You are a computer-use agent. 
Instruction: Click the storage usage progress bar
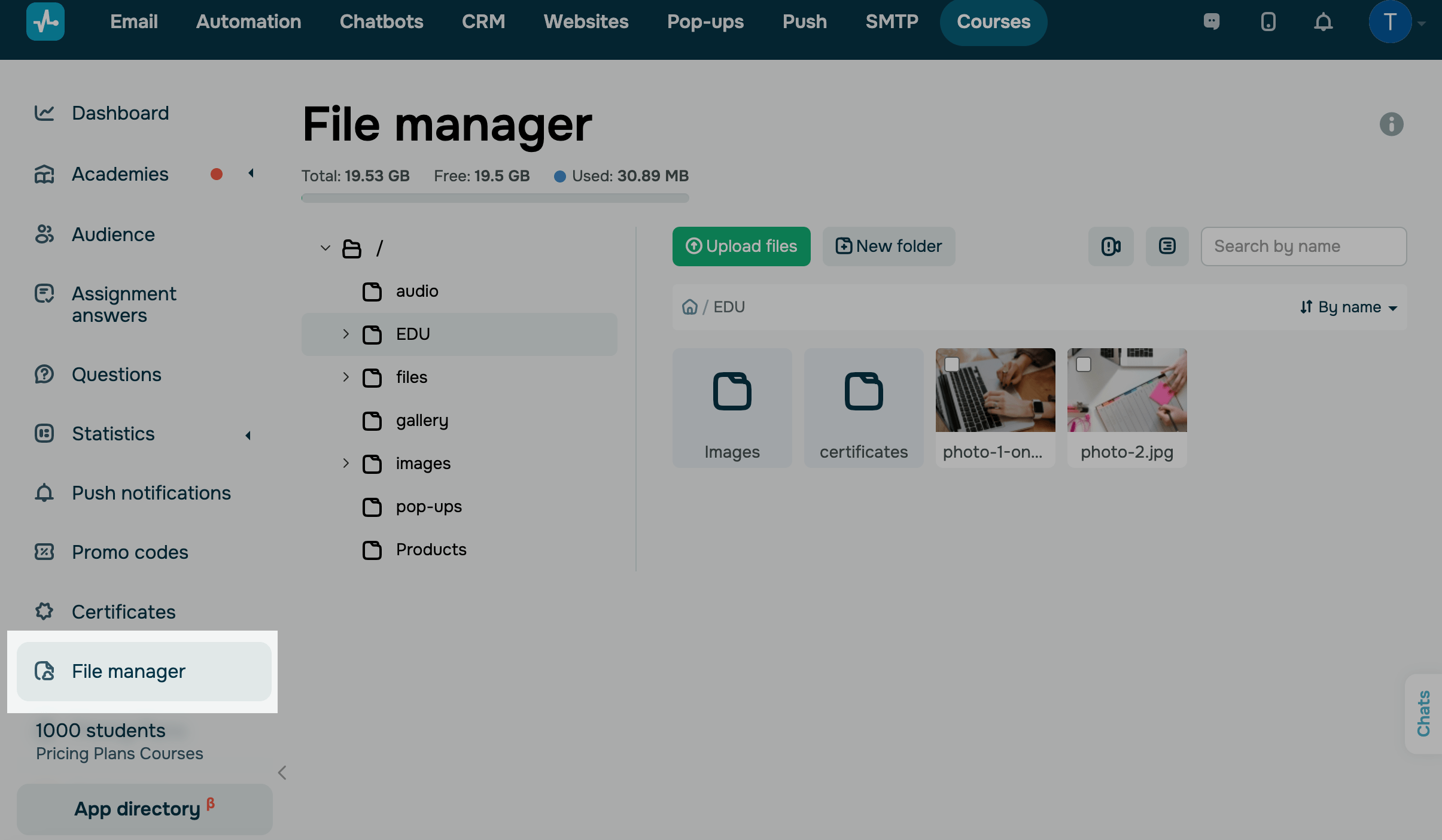pyautogui.click(x=495, y=198)
